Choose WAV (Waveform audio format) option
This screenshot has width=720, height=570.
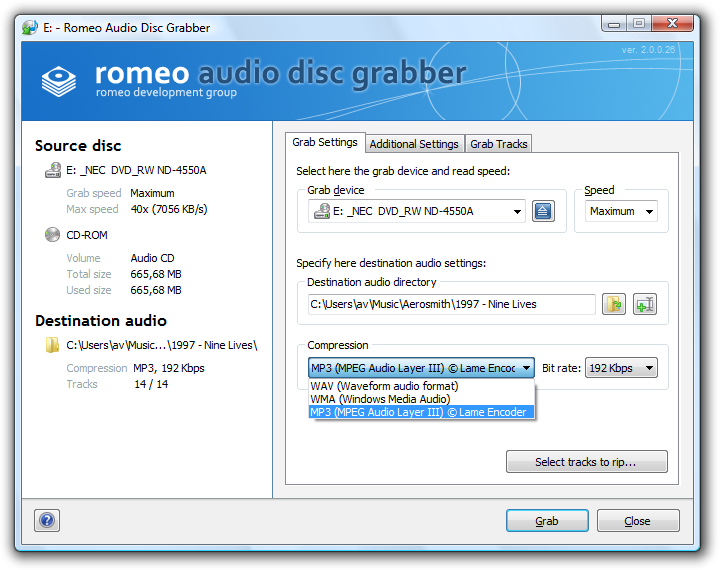(421, 386)
